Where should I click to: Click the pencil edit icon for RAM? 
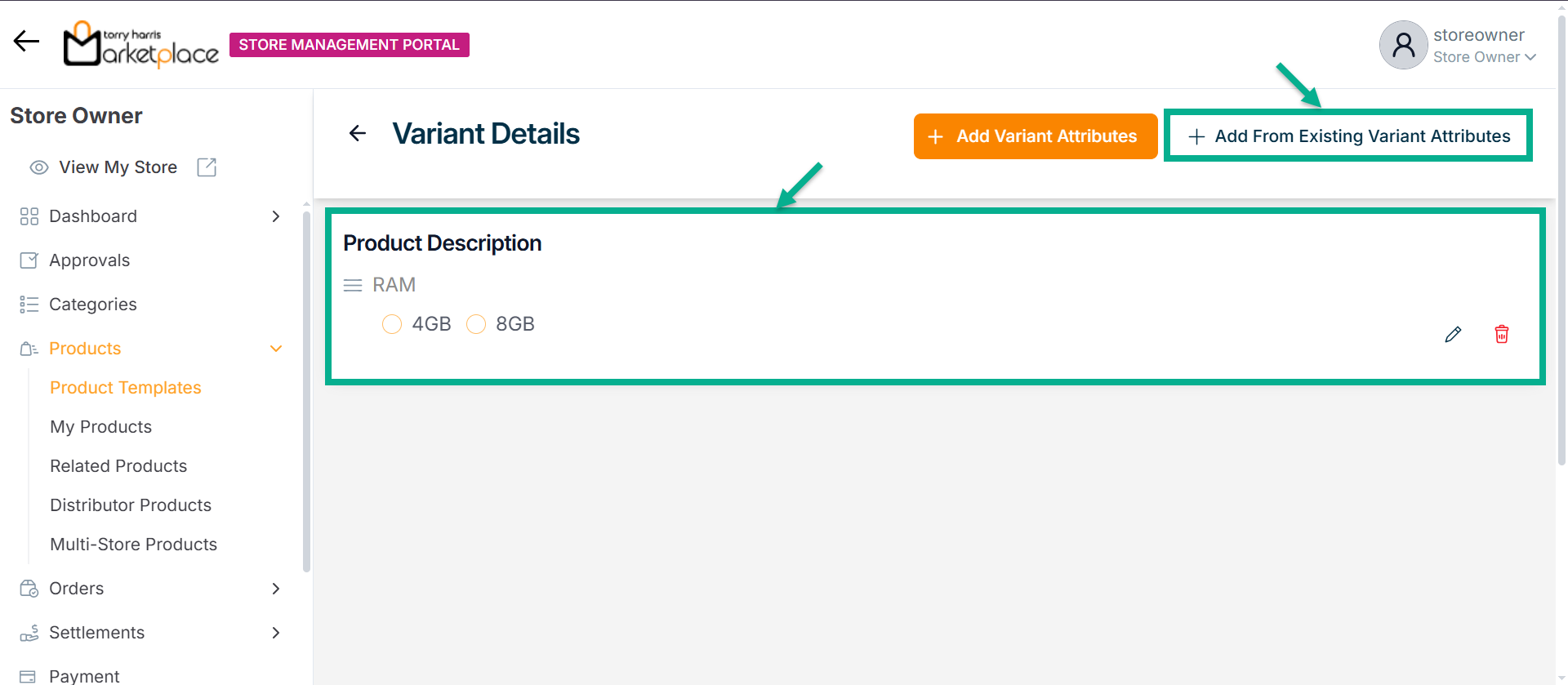coord(1453,335)
